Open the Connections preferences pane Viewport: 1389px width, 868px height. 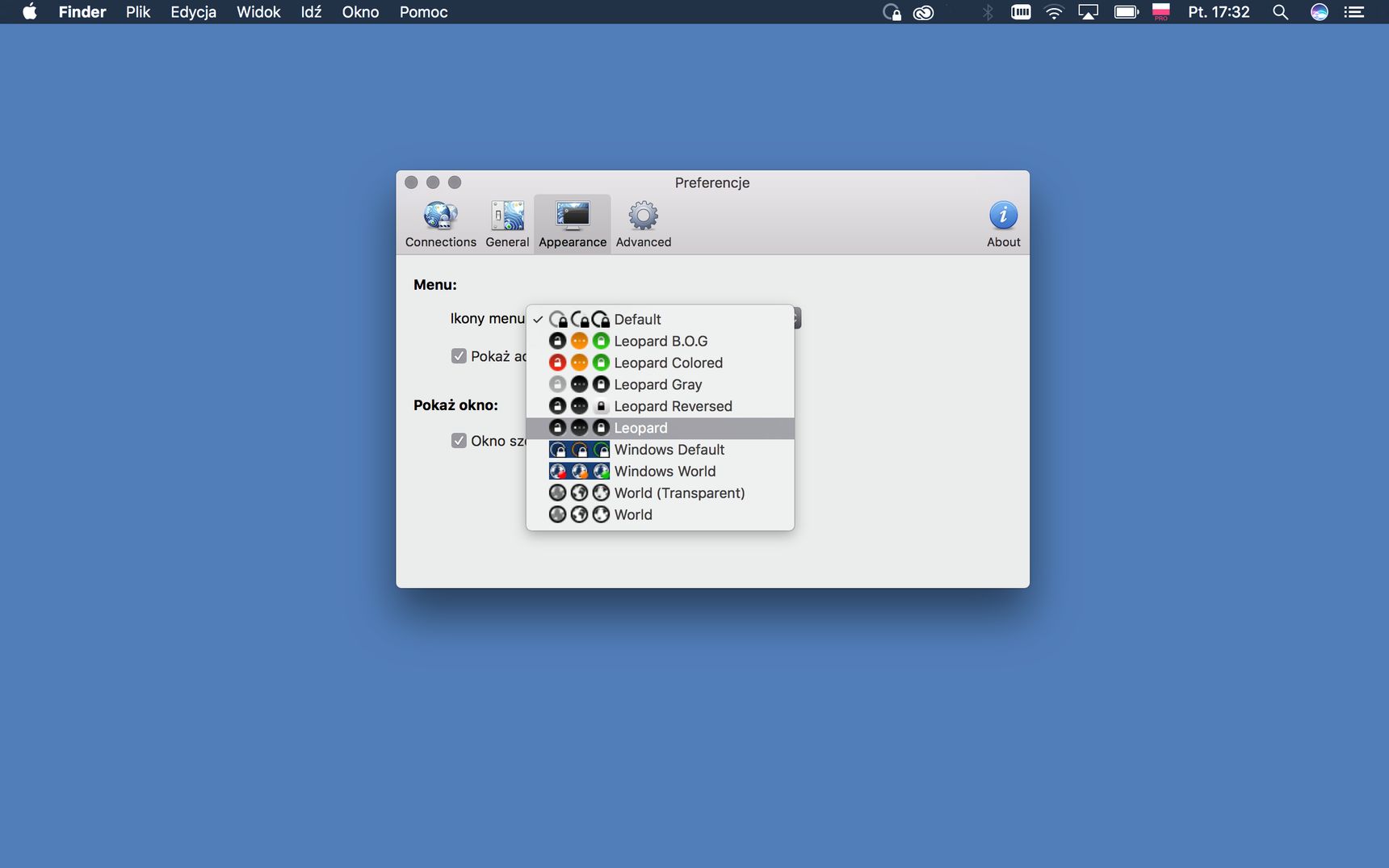[x=440, y=224]
